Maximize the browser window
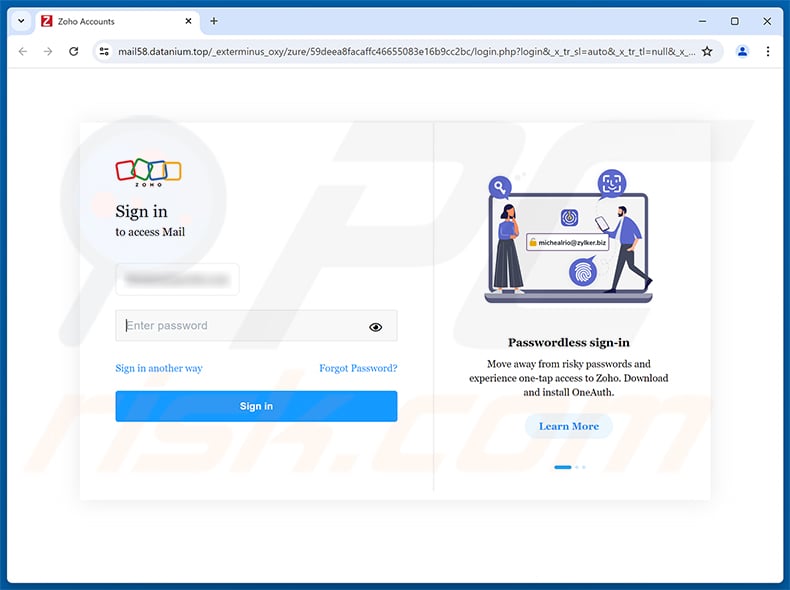Viewport: 790px width, 590px height. pos(735,21)
